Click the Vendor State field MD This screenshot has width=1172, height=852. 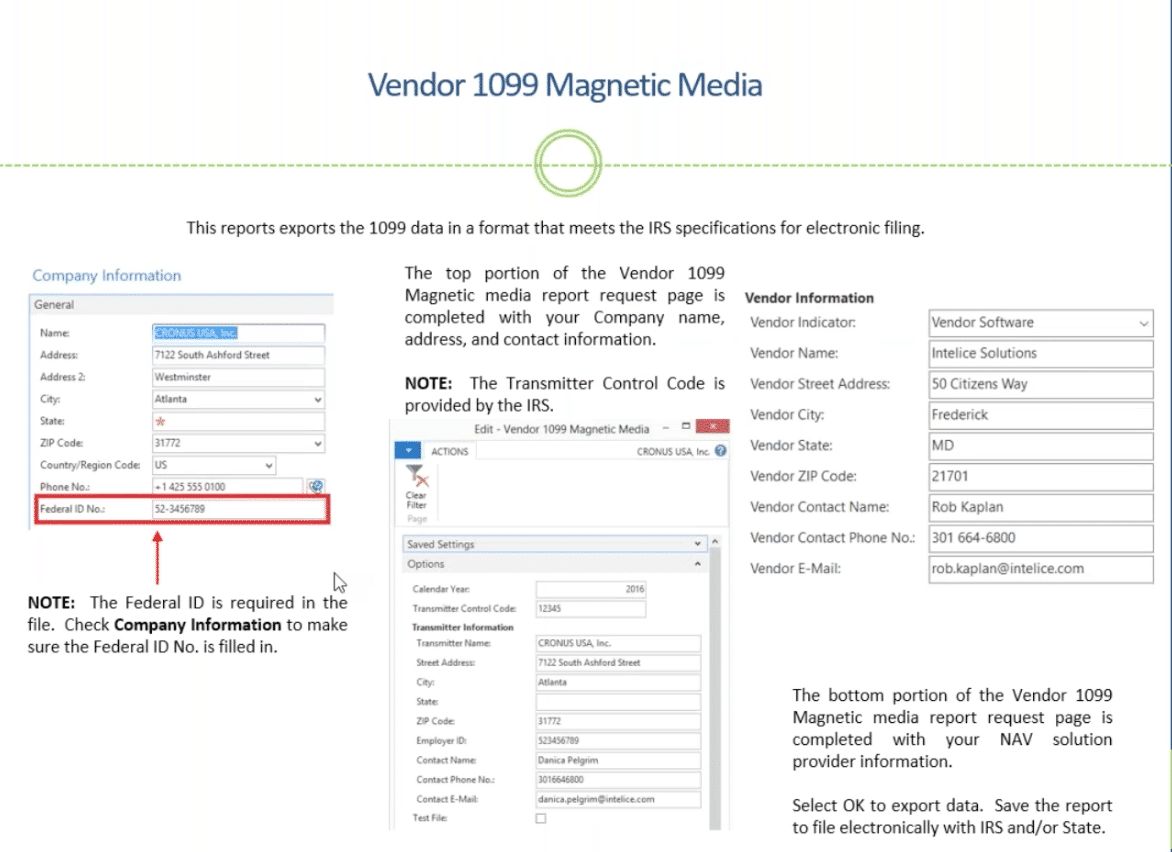coord(1040,445)
